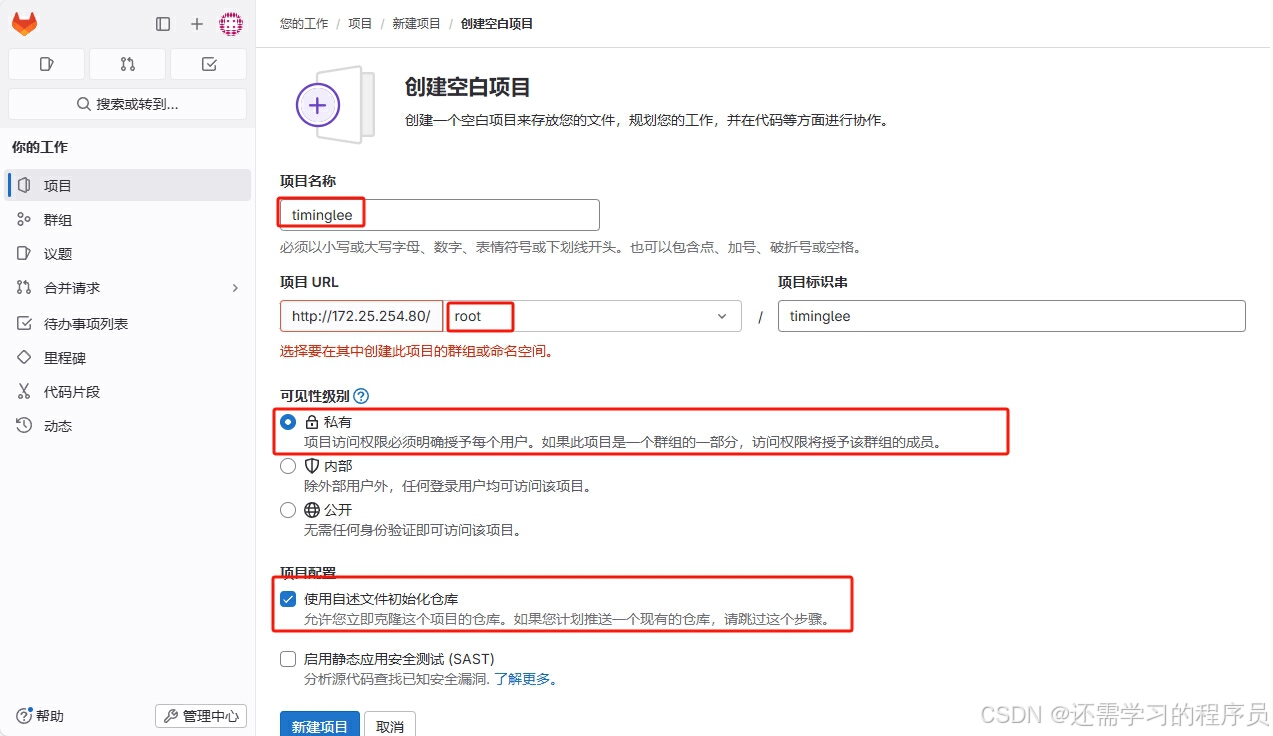Open 待办事项列表 in the sidebar

pyautogui.click(x=129, y=324)
